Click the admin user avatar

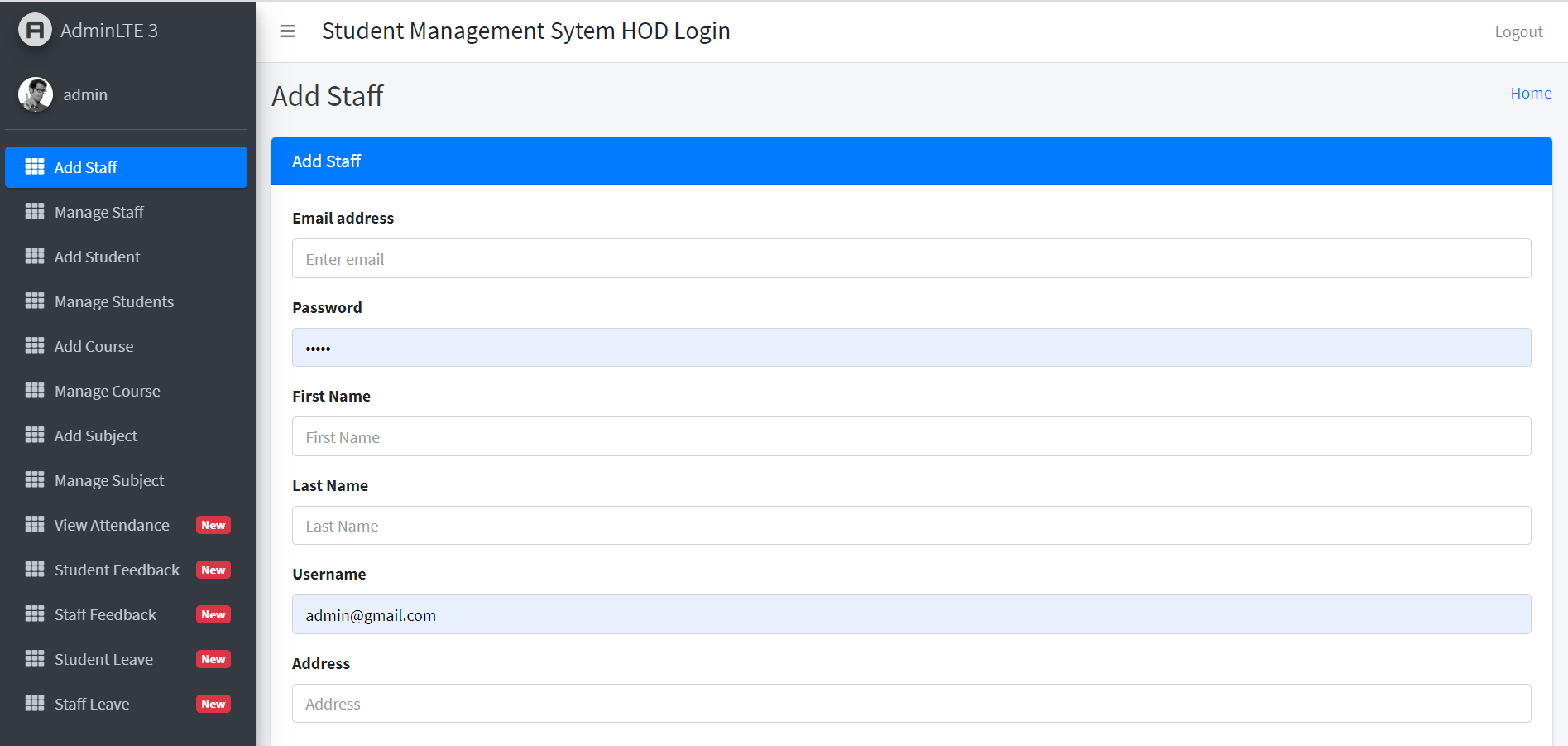pyautogui.click(x=36, y=94)
